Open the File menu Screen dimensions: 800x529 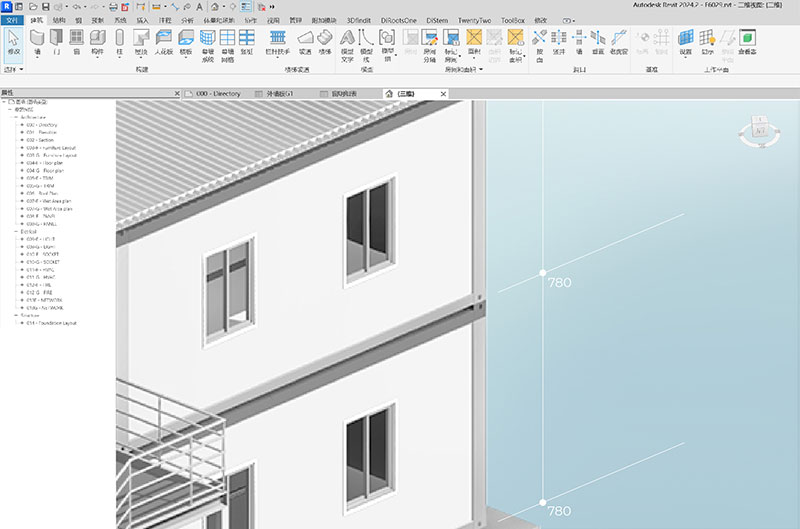pos(11,19)
